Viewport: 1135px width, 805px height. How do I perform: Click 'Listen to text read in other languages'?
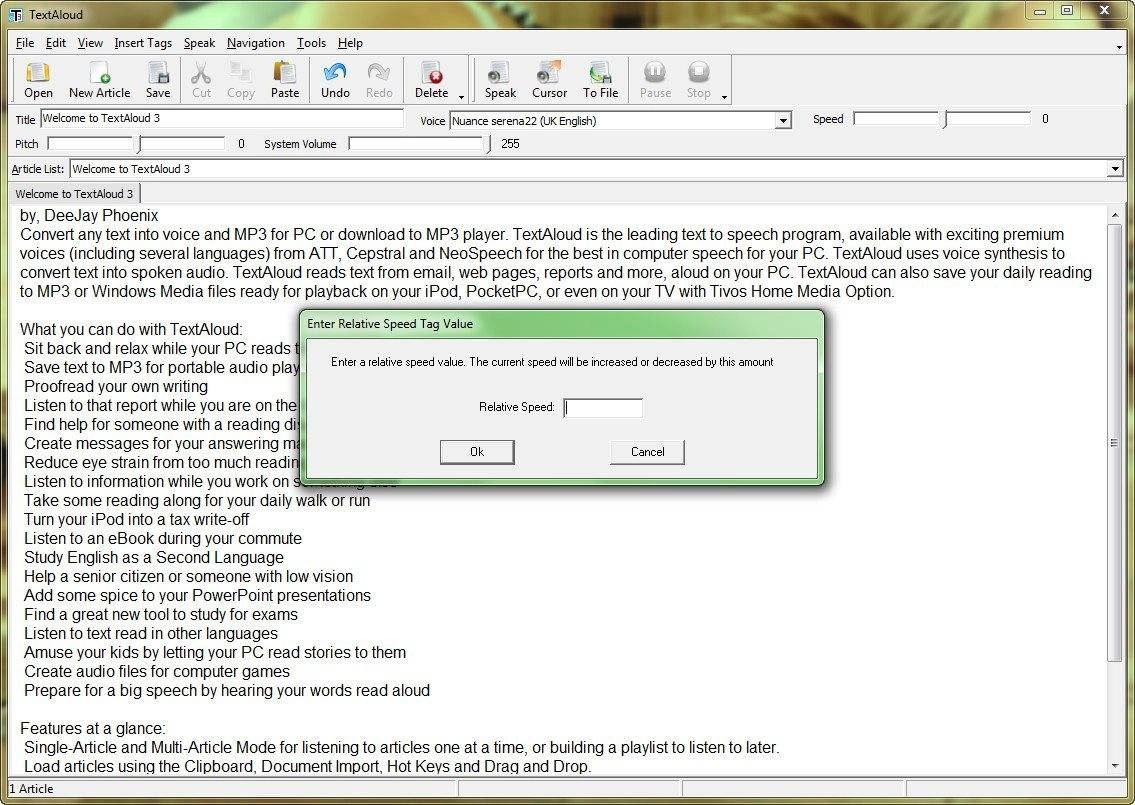(151, 633)
